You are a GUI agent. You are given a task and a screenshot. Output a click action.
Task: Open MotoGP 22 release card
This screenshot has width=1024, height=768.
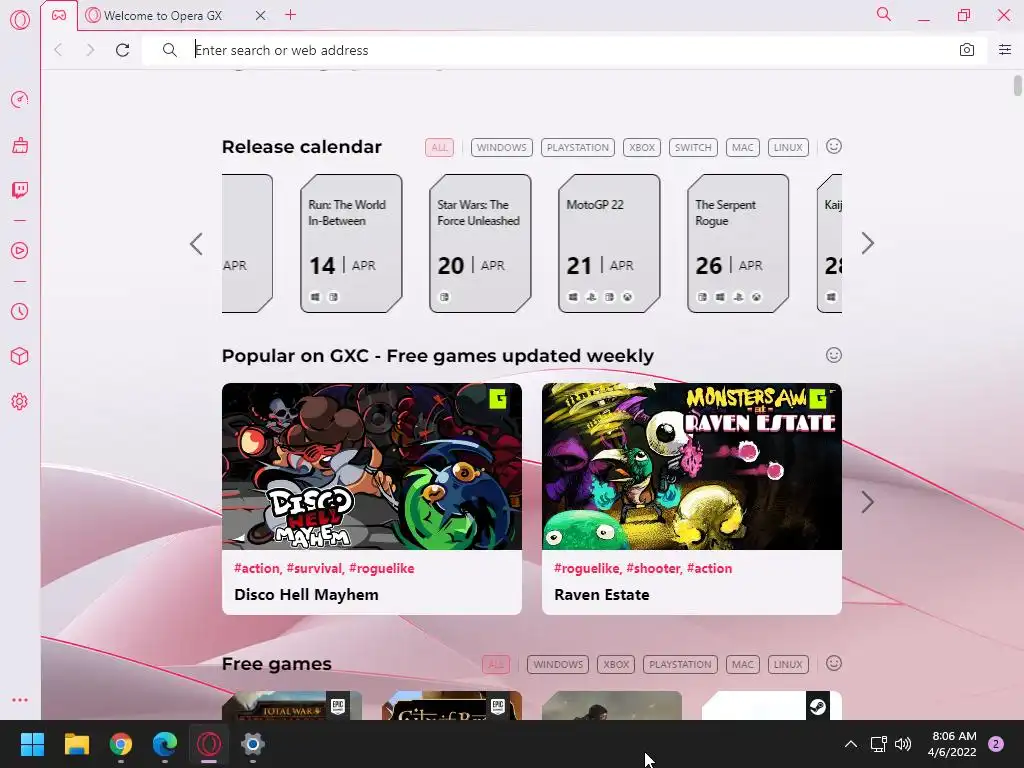609,244
